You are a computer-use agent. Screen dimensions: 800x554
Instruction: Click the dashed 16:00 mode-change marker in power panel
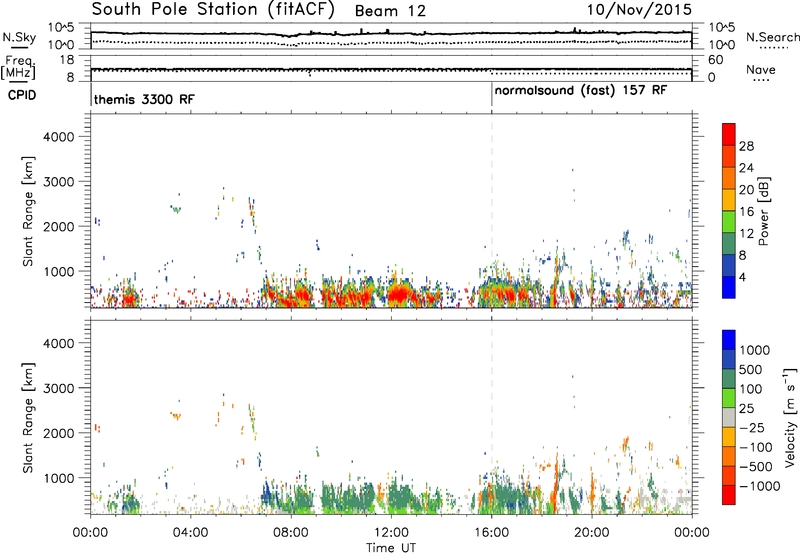coord(492,211)
